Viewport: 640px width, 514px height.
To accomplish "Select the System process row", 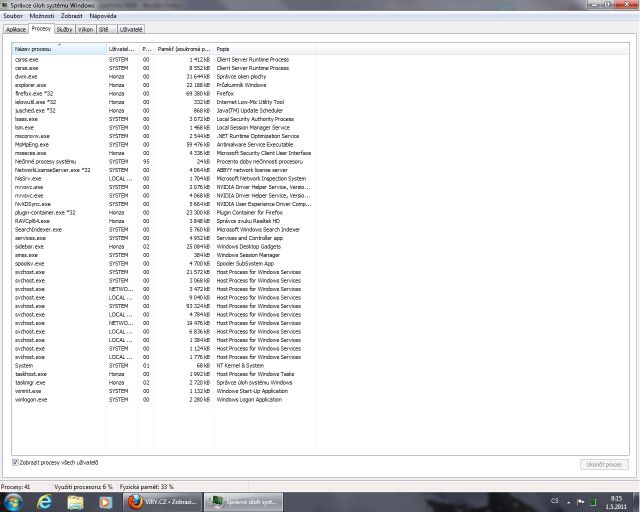I will click(x=163, y=366).
